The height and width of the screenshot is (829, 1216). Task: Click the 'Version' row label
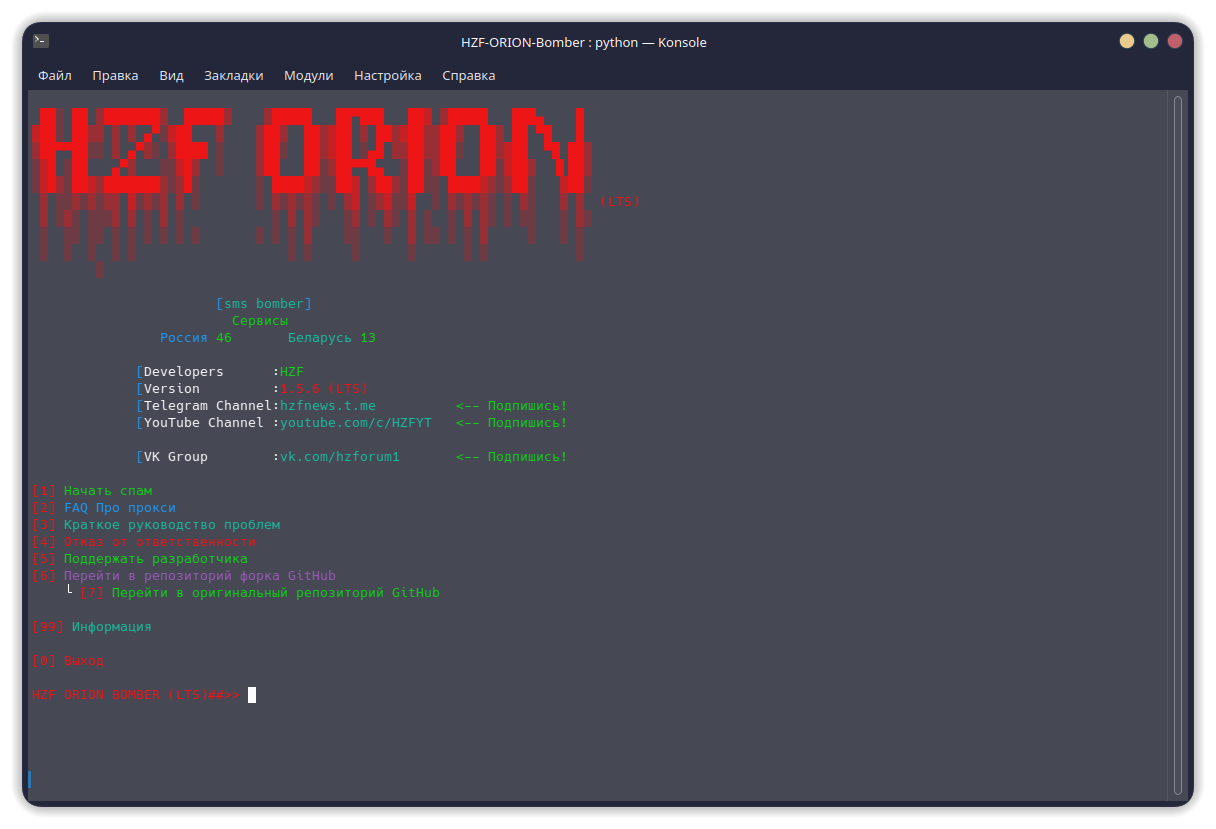[172, 388]
